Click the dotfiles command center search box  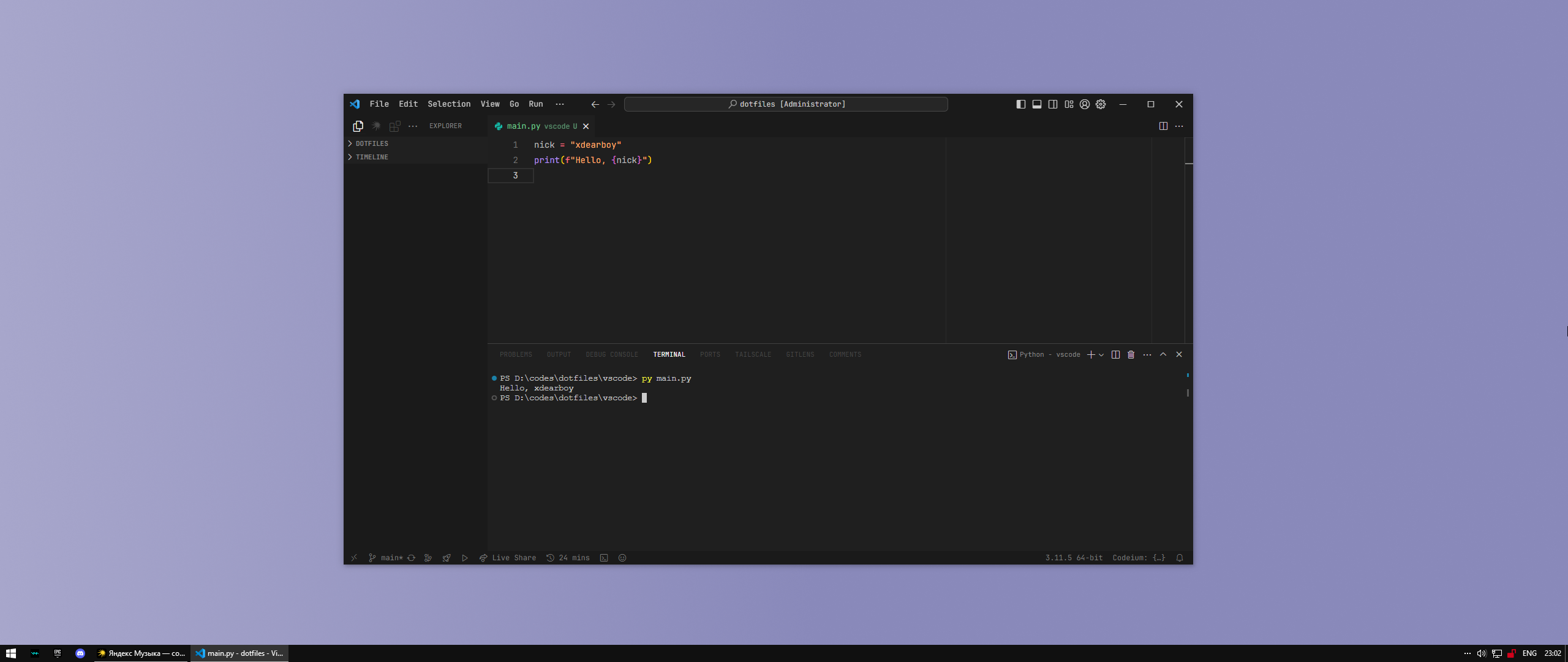(x=786, y=104)
